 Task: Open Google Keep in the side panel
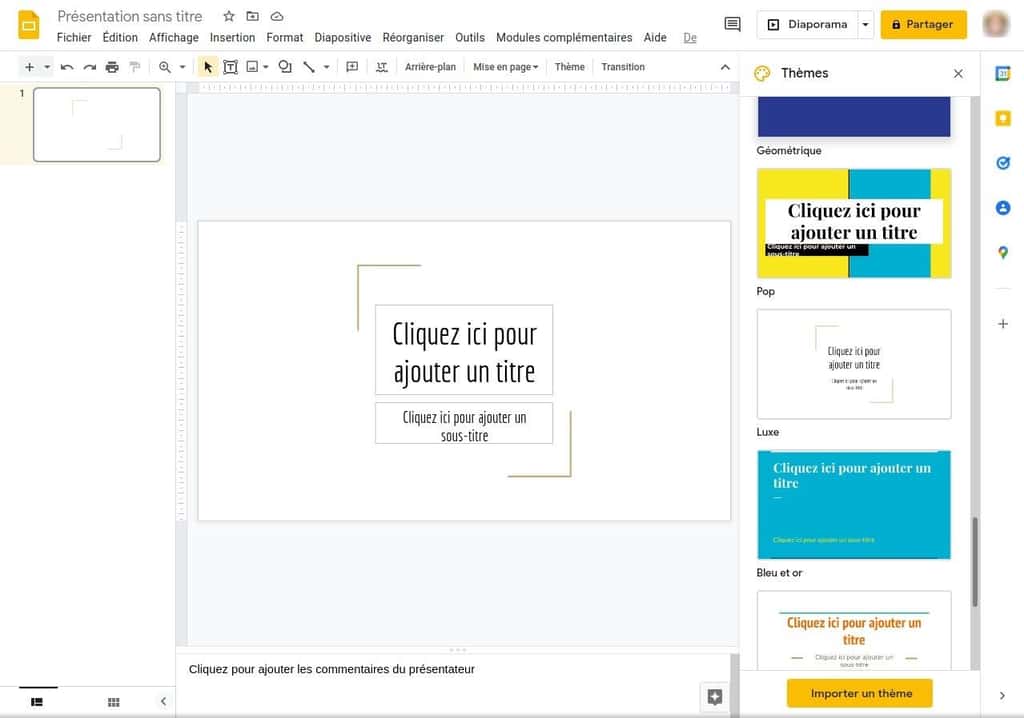pos(1003,118)
